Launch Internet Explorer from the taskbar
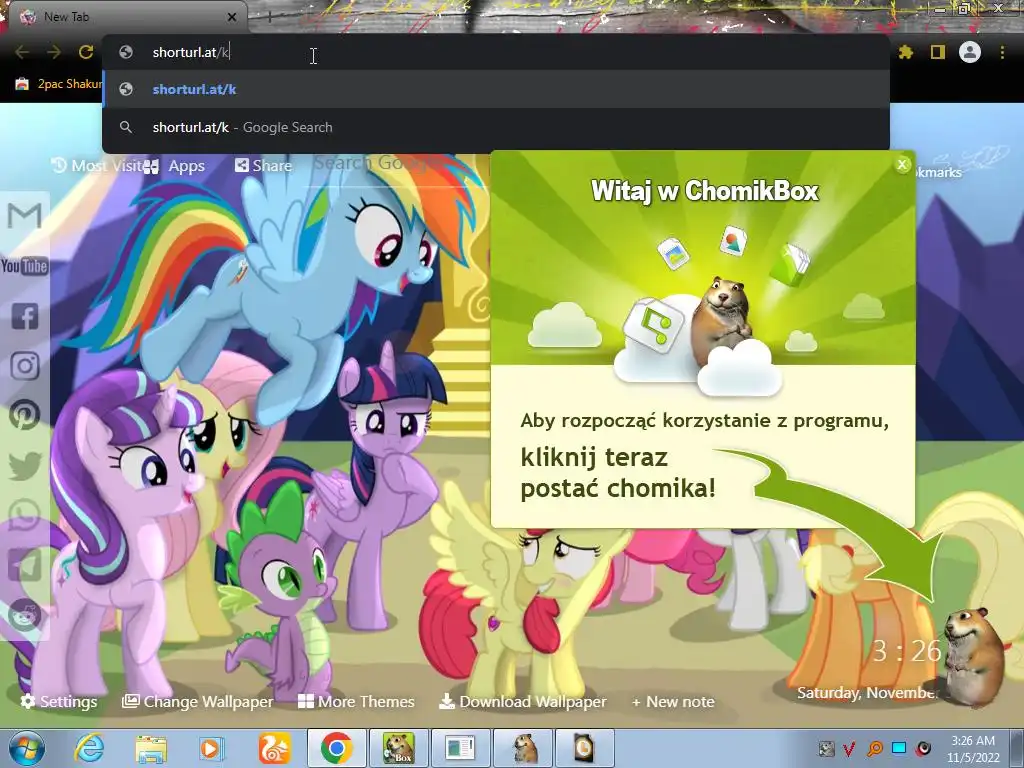The width and height of the screenshot is (1024, 768). tap(89, 748)
